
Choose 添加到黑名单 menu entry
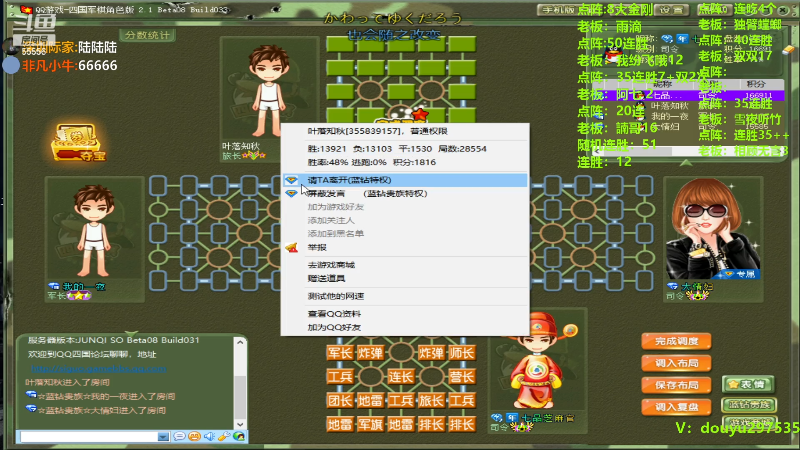click(x=405, y=234)
